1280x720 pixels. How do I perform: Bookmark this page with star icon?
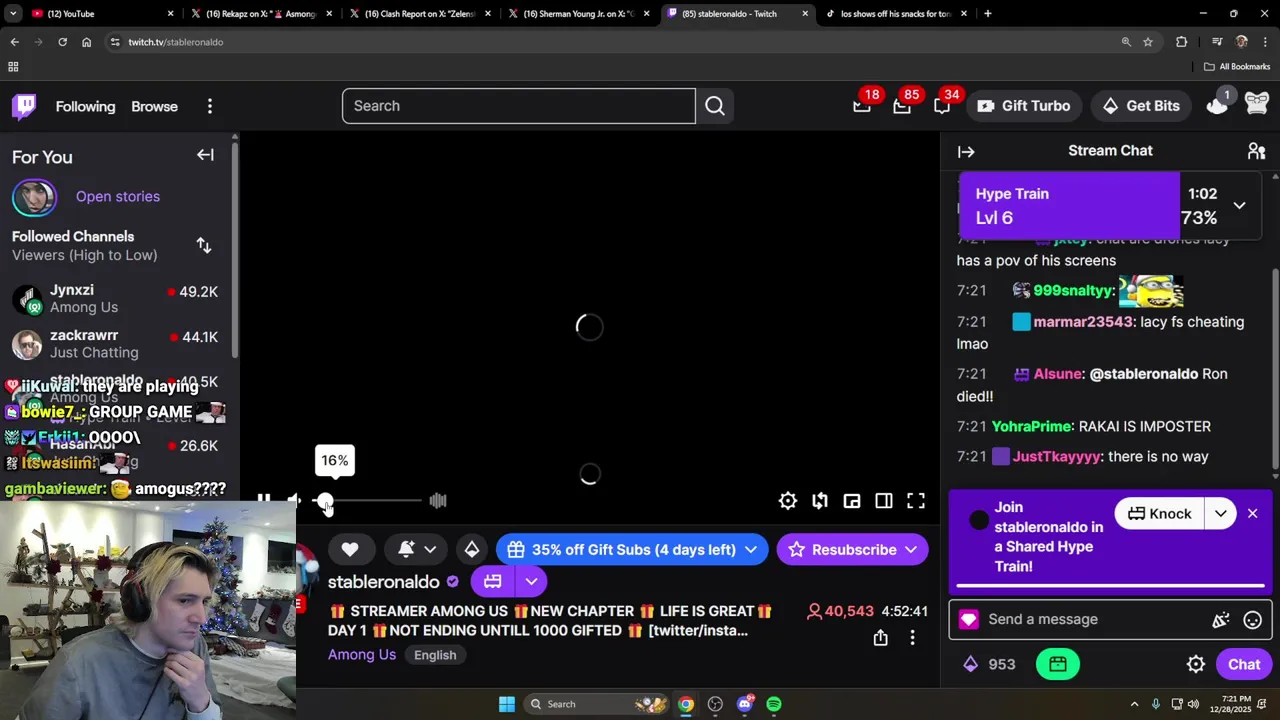pyautogui.click(x=1148, y=42)
